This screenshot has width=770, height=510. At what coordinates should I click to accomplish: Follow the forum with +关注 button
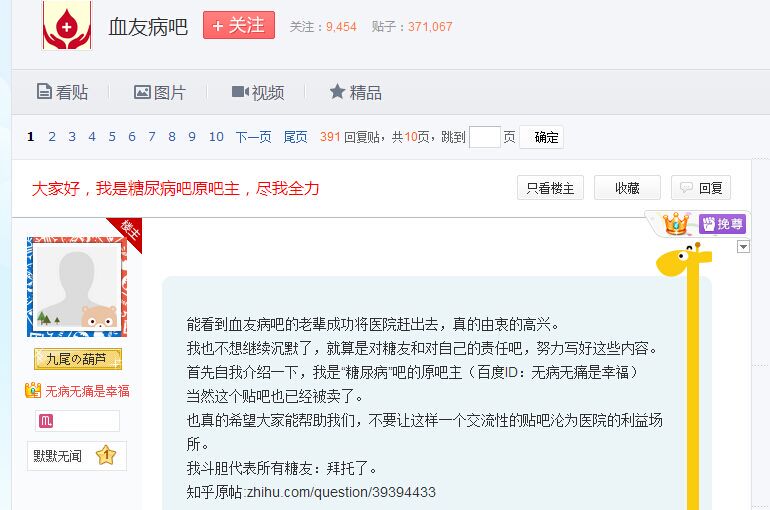point(239,26)
